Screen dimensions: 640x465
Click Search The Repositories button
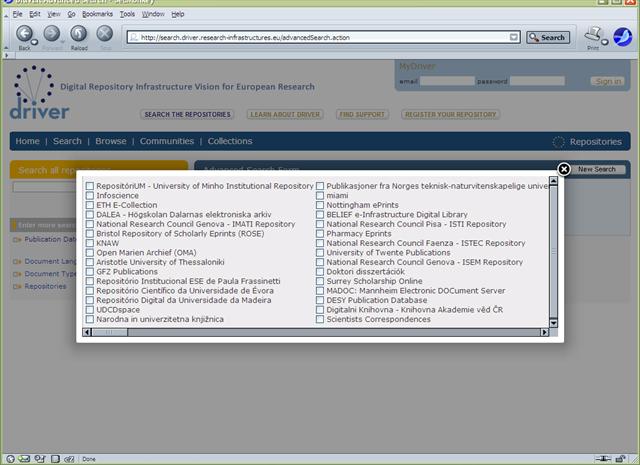click(187, 114)
